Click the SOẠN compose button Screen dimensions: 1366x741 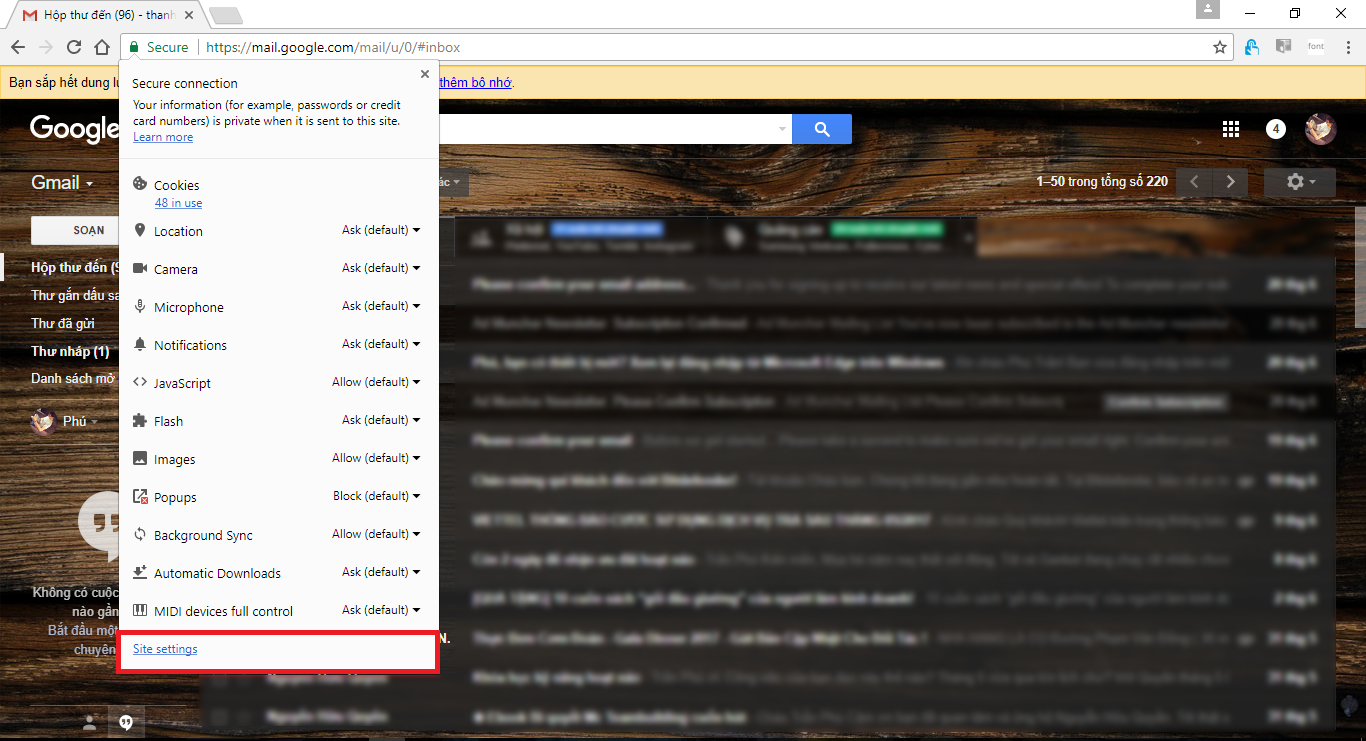pos(76,230)
